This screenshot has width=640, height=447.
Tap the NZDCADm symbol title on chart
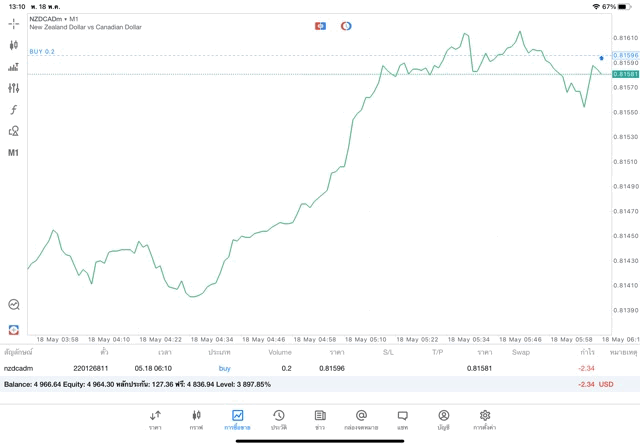pos(54,19)
